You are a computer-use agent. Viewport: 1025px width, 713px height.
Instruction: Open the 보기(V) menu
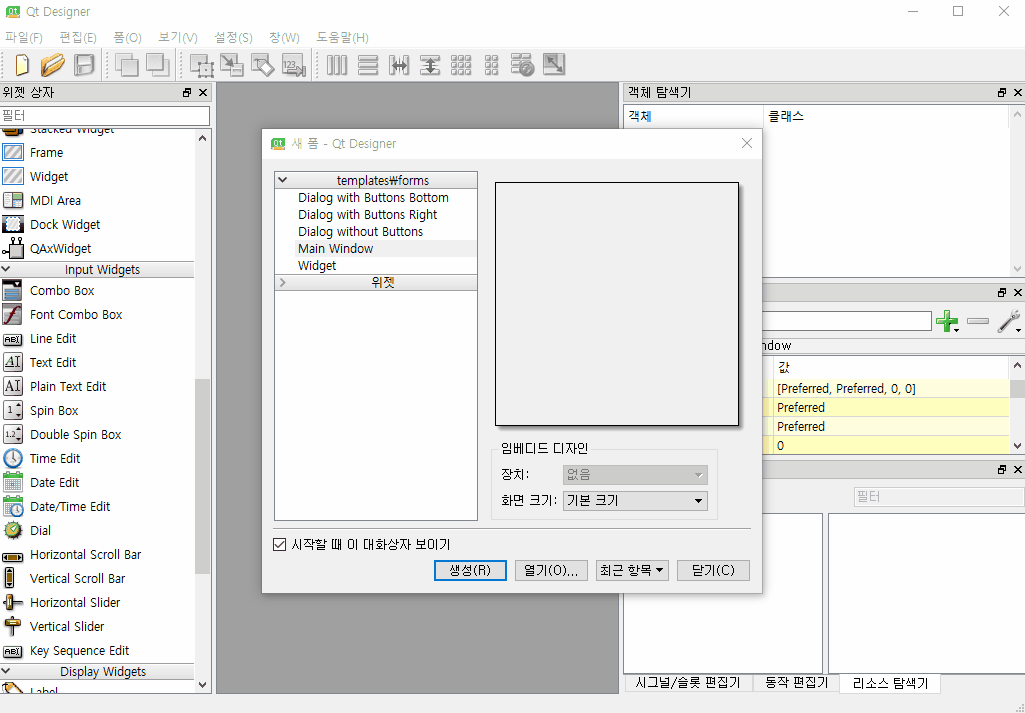(x=178, y=37)
